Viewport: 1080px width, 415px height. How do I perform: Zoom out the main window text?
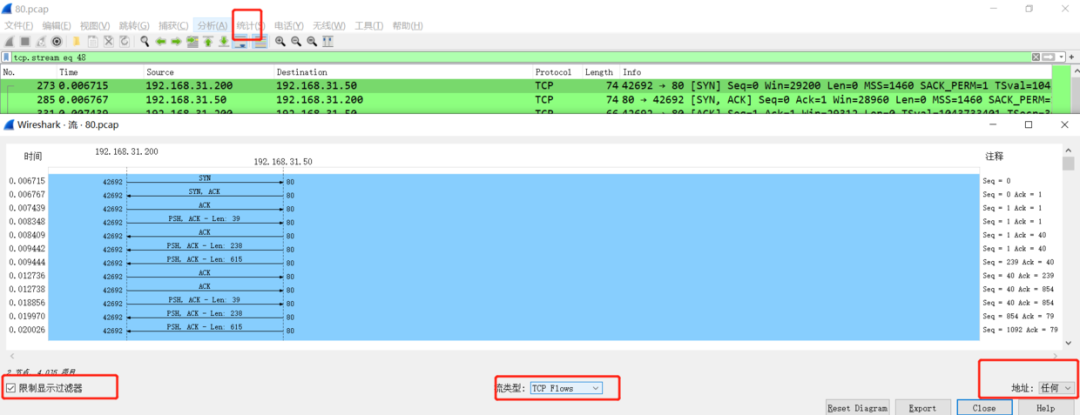(296, 41)
